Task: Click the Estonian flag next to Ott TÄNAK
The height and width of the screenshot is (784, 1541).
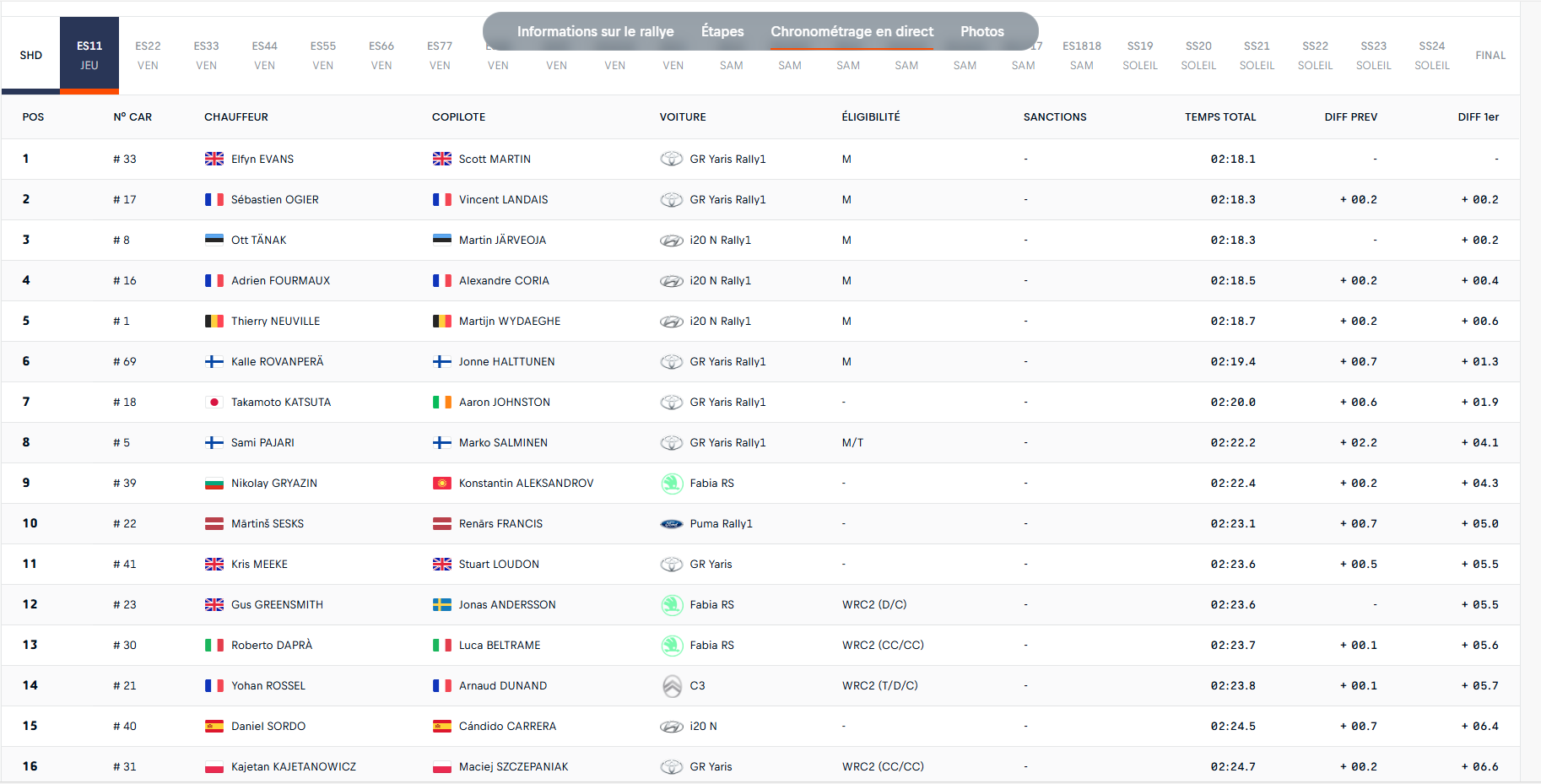Action: (x=214, y=240)
